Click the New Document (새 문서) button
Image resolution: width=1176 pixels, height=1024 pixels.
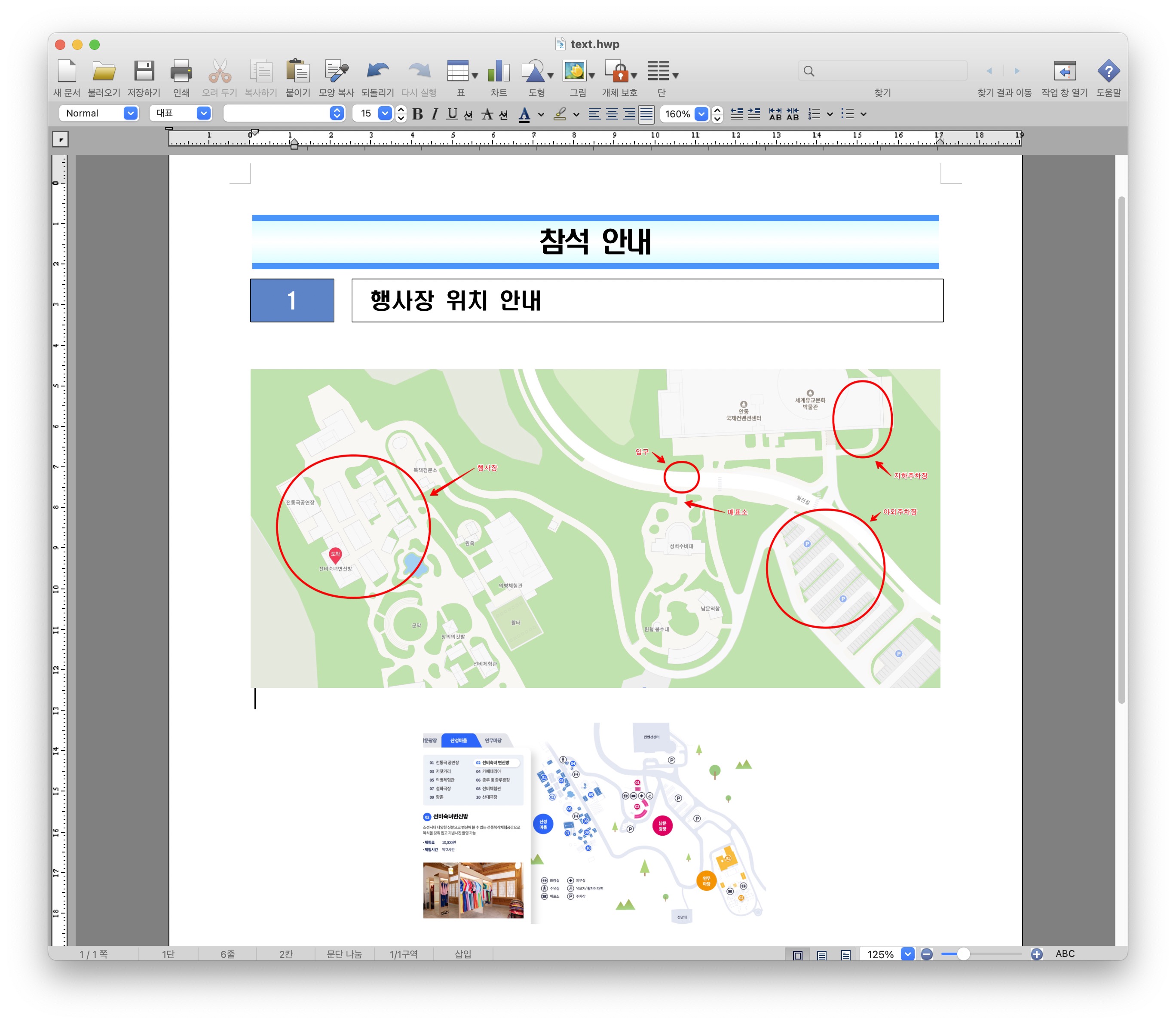tap(67, 72)
